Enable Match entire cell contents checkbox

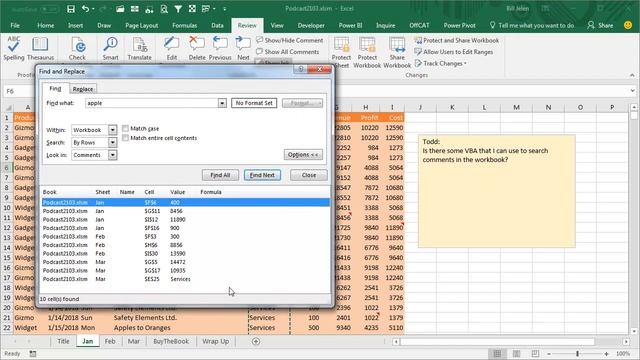tap(125, 138)
